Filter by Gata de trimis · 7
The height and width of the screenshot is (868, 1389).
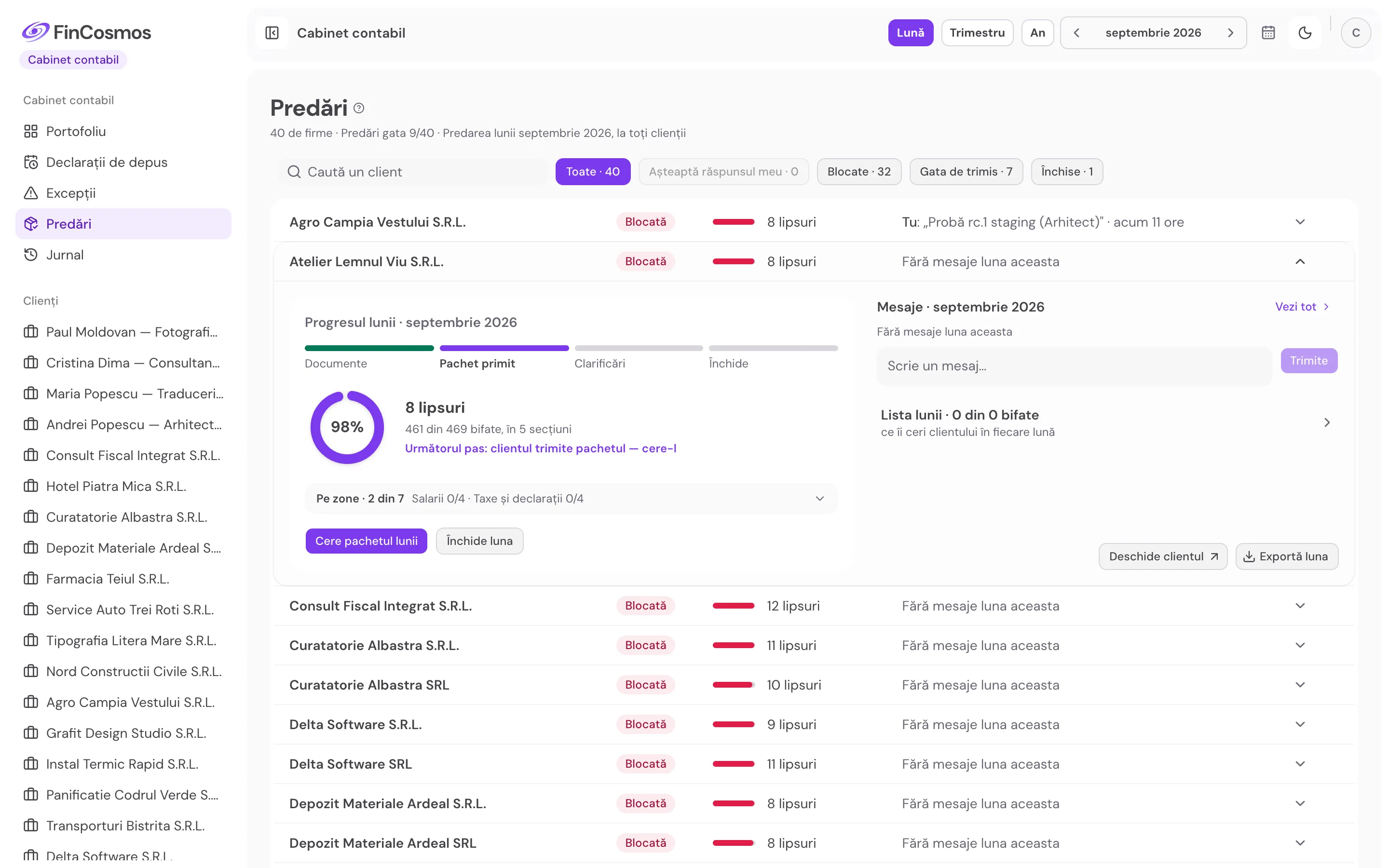(x=966, y=172)
